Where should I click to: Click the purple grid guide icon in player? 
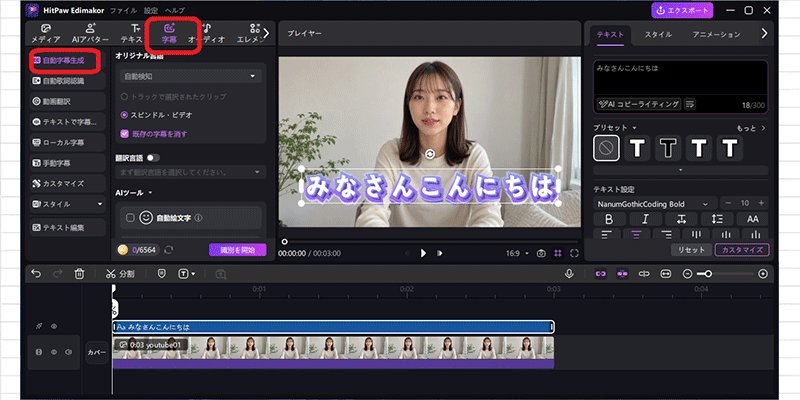coord(558,253)
